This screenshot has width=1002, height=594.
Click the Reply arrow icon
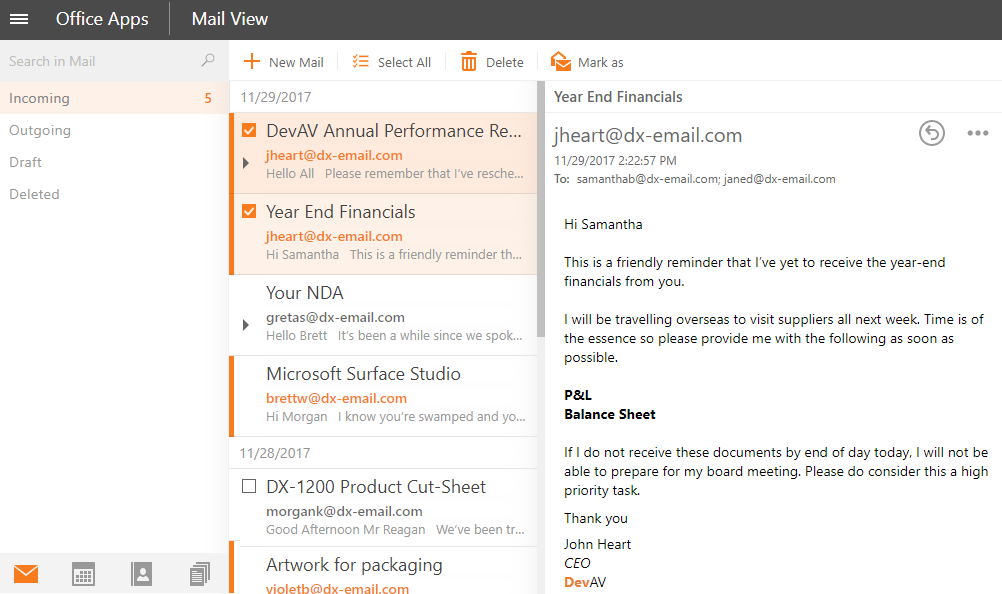[931, 133]
